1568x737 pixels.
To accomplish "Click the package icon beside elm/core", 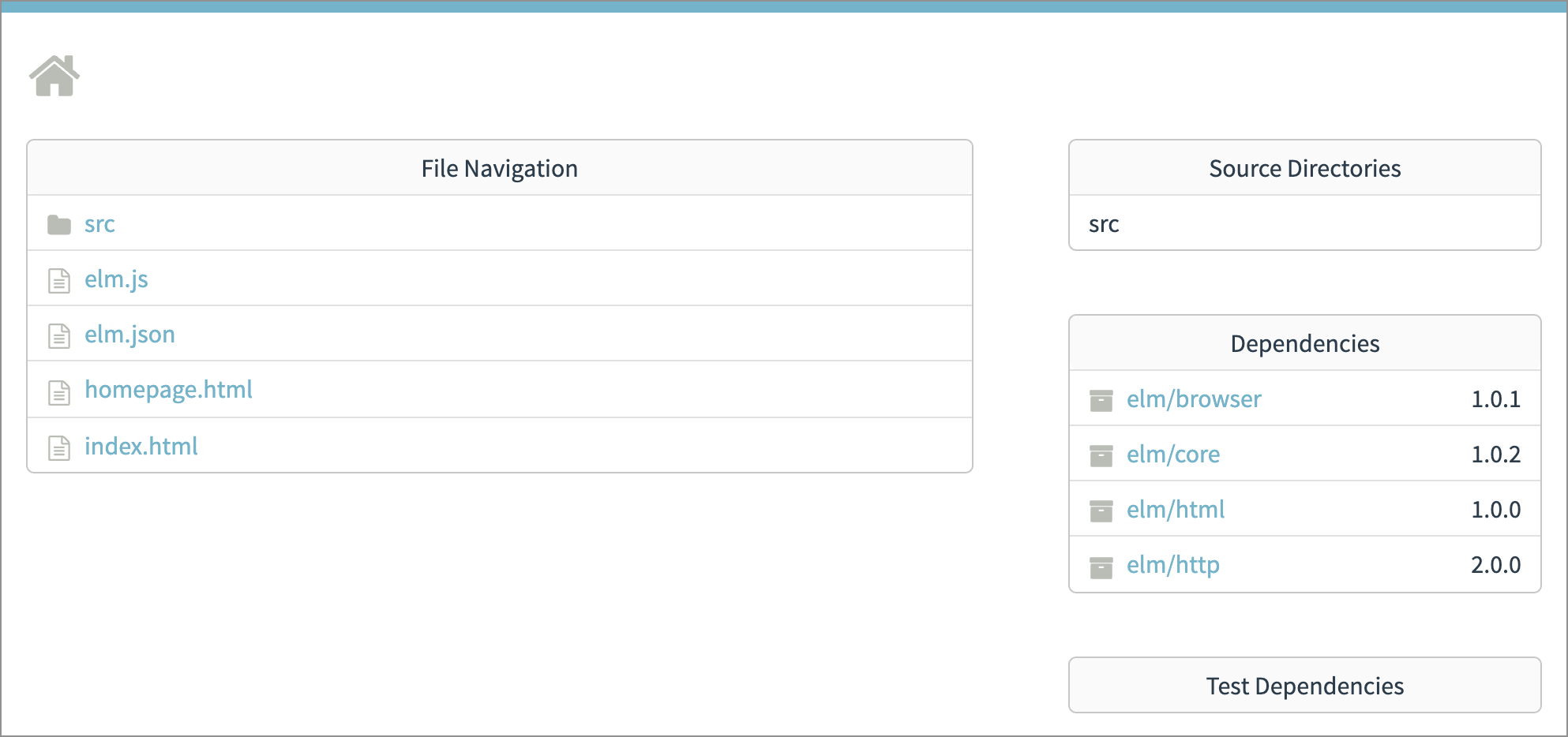I will [1101, 455].
